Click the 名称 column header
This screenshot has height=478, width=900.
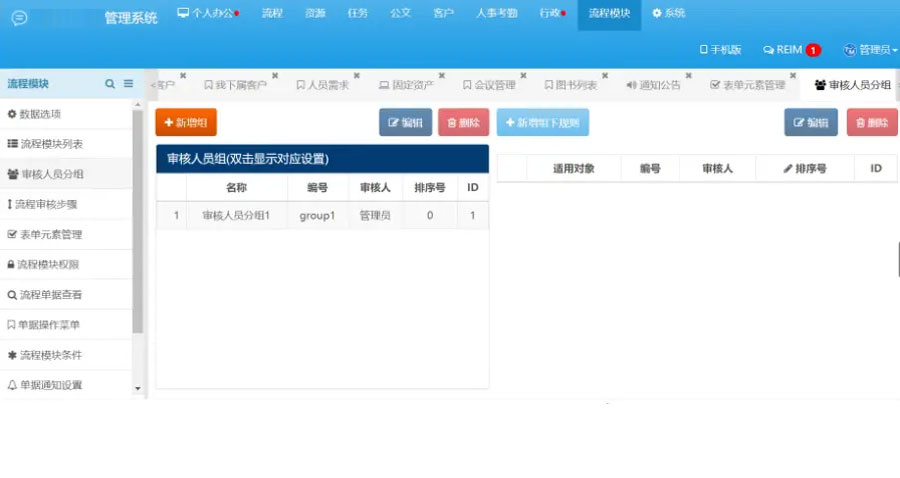coord(236,188)
